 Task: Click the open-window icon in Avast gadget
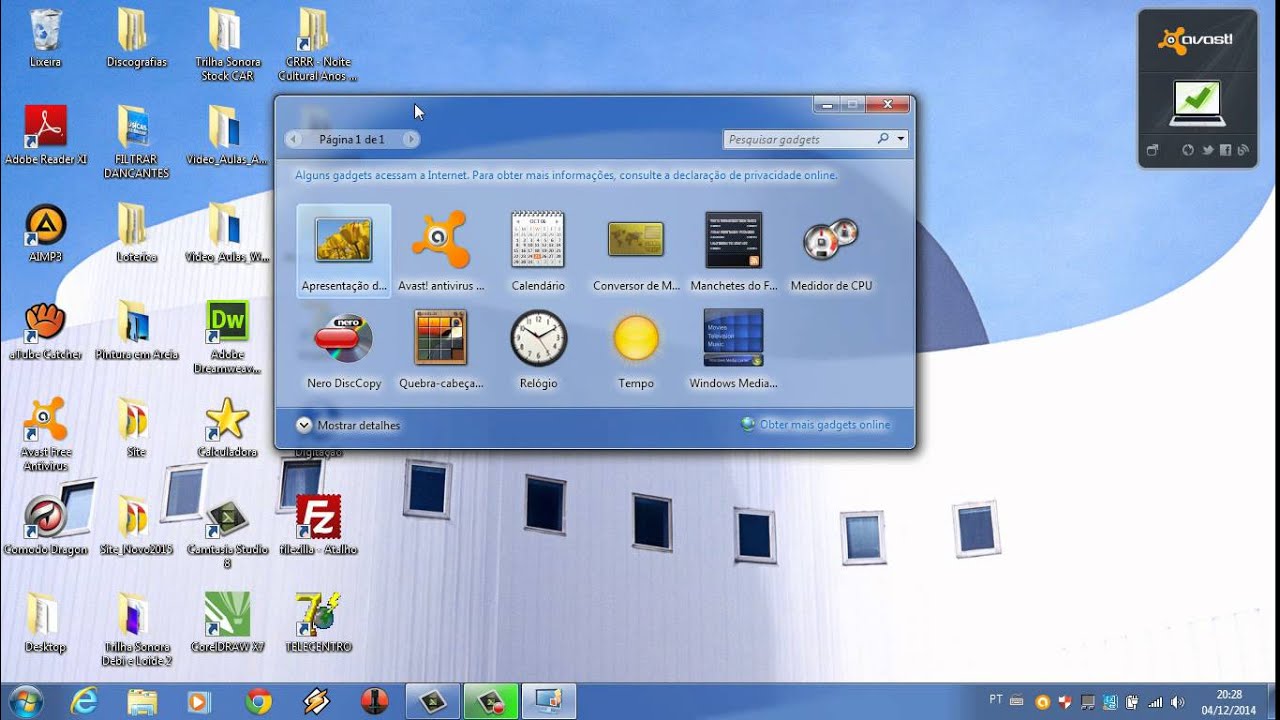tap(1152, 150)
